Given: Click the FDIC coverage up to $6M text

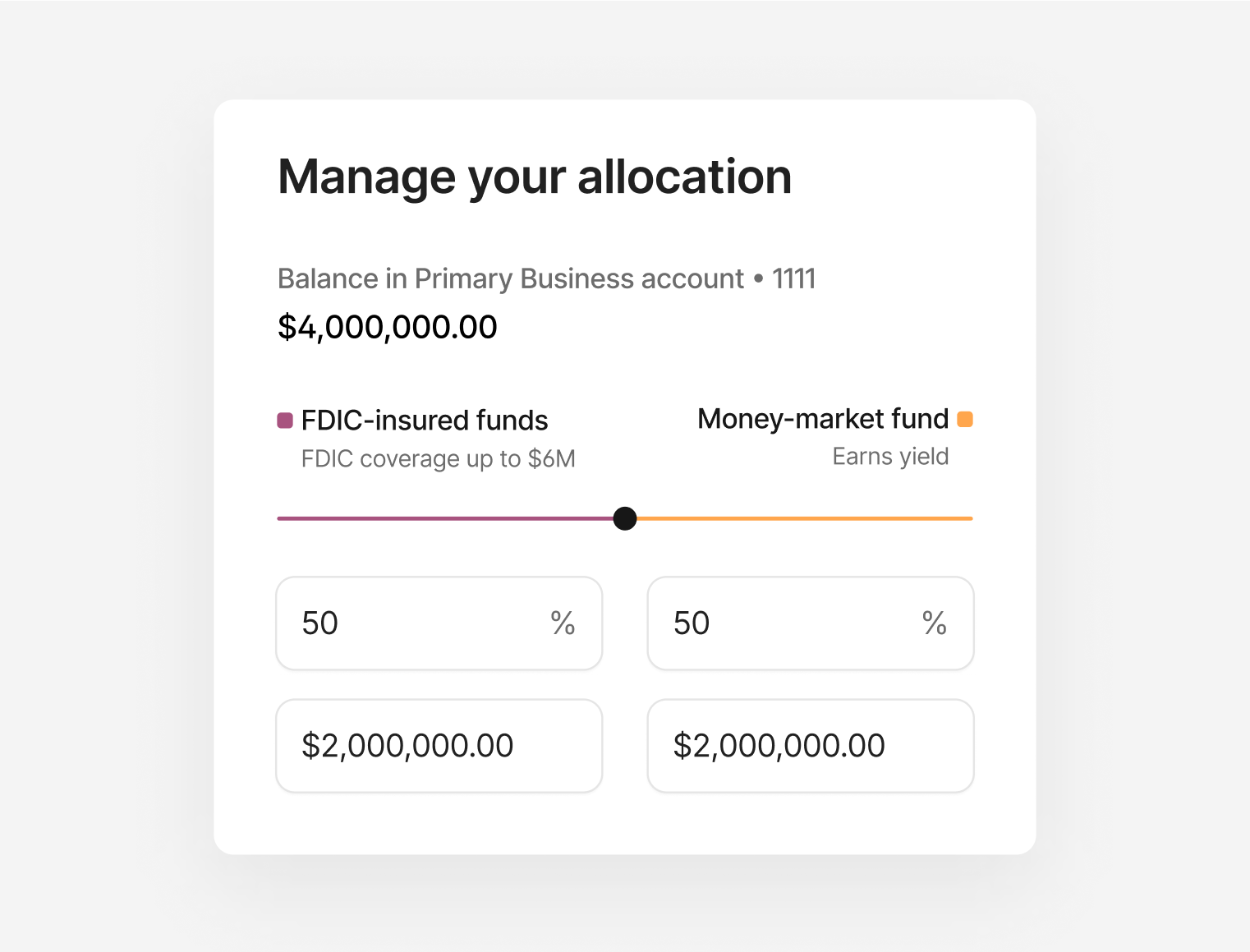Looking at the screenshot, I should click(x=439, y=458).
